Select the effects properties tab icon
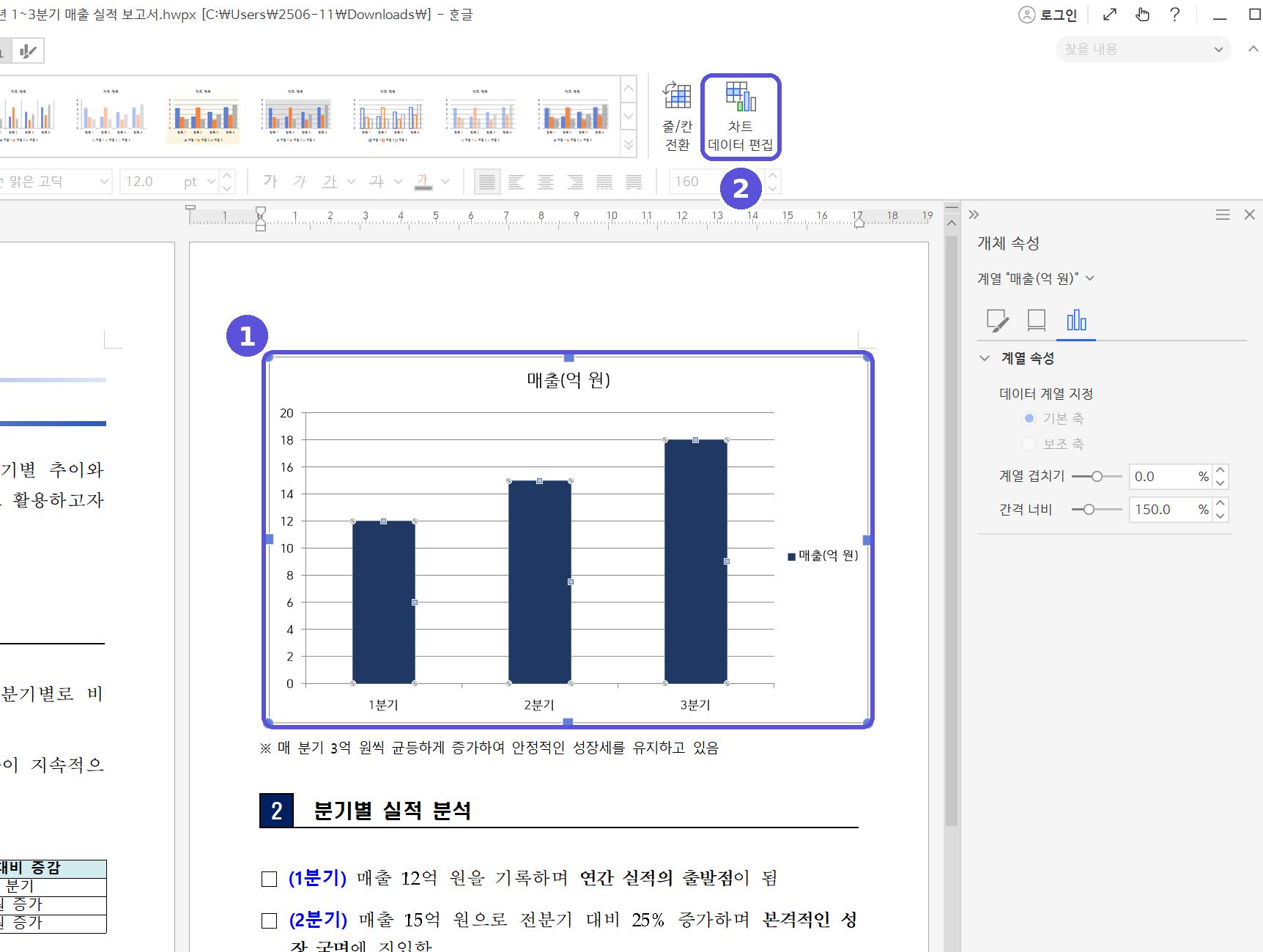Viewport: 1263px width, 952px height. tap(1037, 321)
